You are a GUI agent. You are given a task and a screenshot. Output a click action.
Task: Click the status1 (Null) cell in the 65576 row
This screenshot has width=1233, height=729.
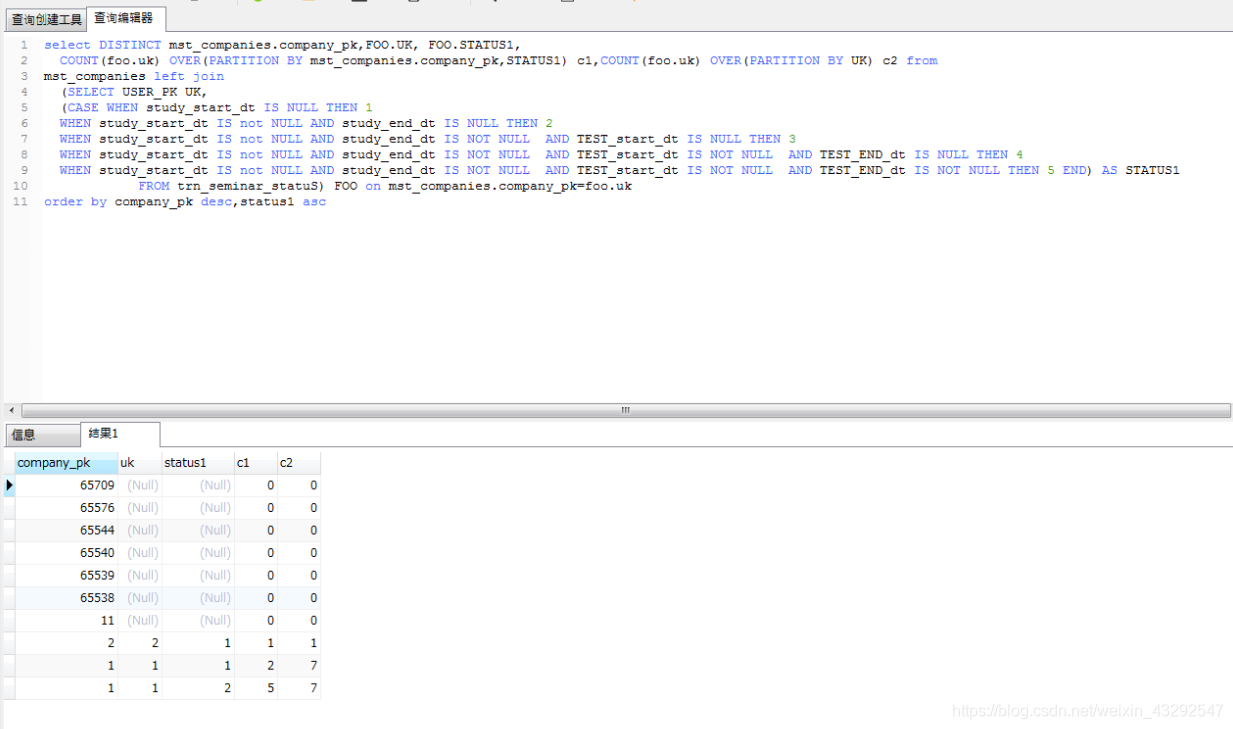coord(198,508)
